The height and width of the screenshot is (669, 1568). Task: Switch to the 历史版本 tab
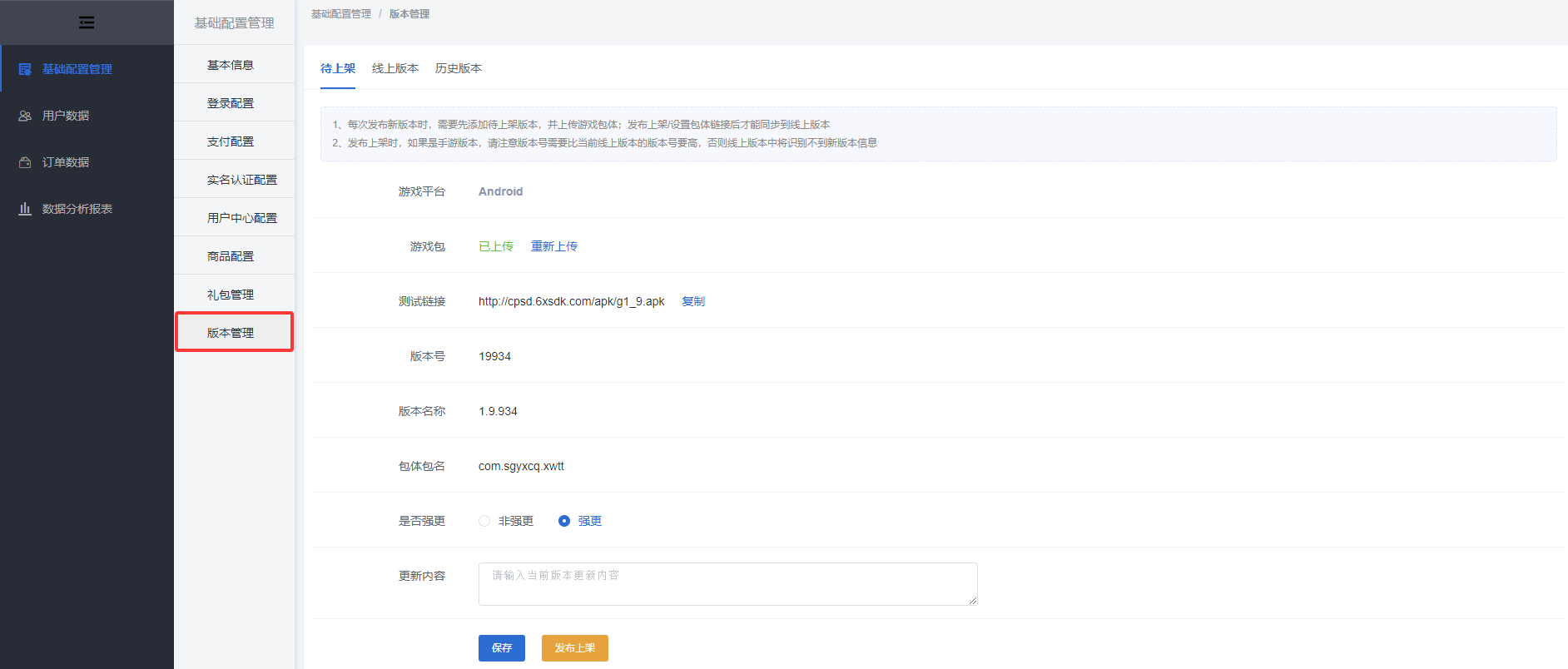459,68
